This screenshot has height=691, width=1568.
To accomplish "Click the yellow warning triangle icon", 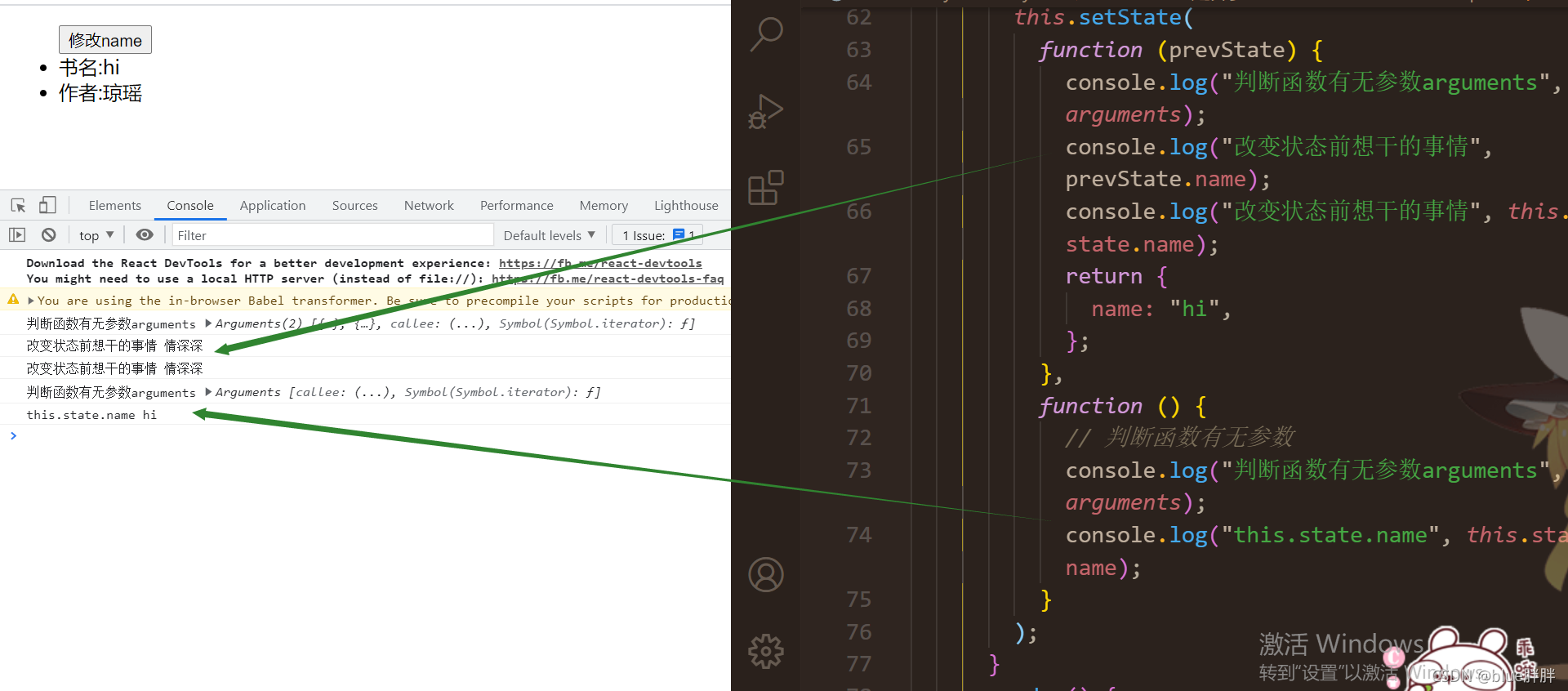I will [x=13, y=300].
